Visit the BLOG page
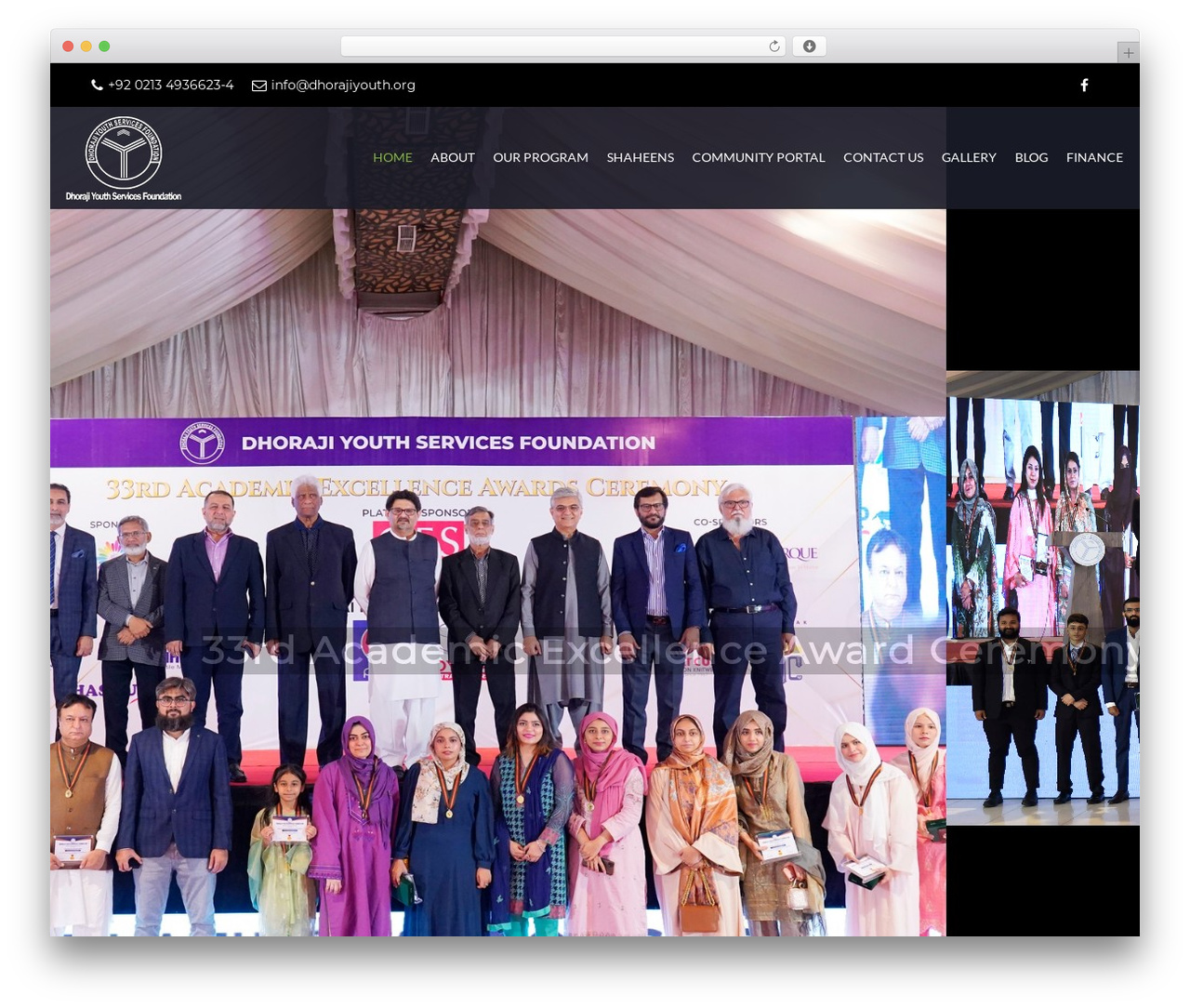The height and width of the screenshot is (1008, 1190). [x=1031, y=157]
